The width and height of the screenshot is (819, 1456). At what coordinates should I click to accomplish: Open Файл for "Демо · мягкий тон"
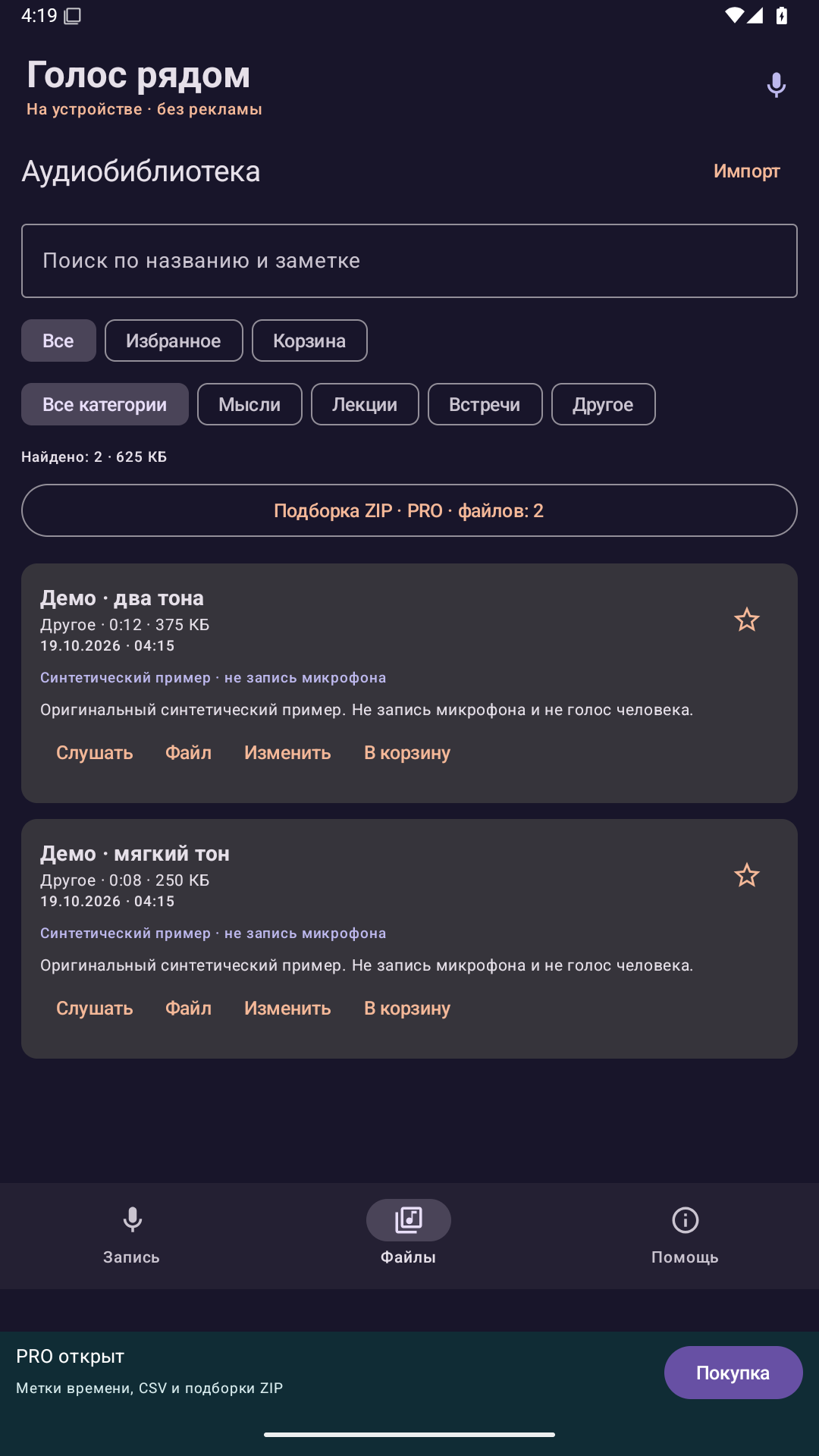point(189,1009)
